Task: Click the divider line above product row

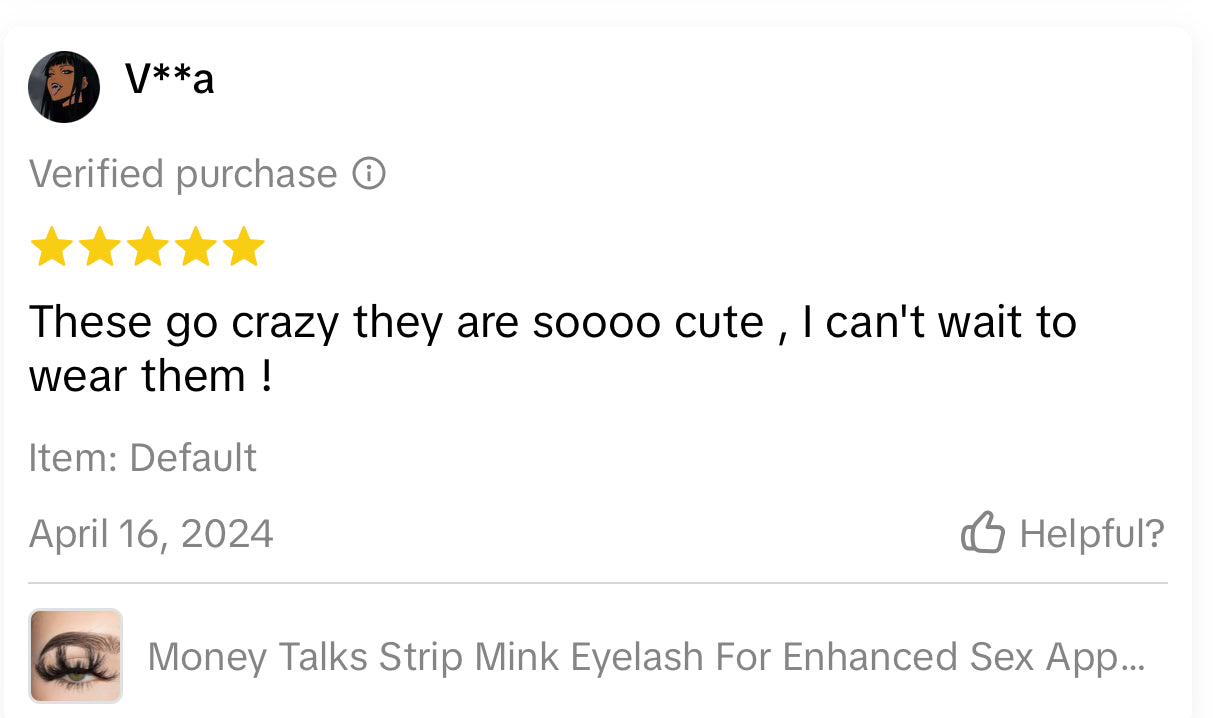Action: 597,583
